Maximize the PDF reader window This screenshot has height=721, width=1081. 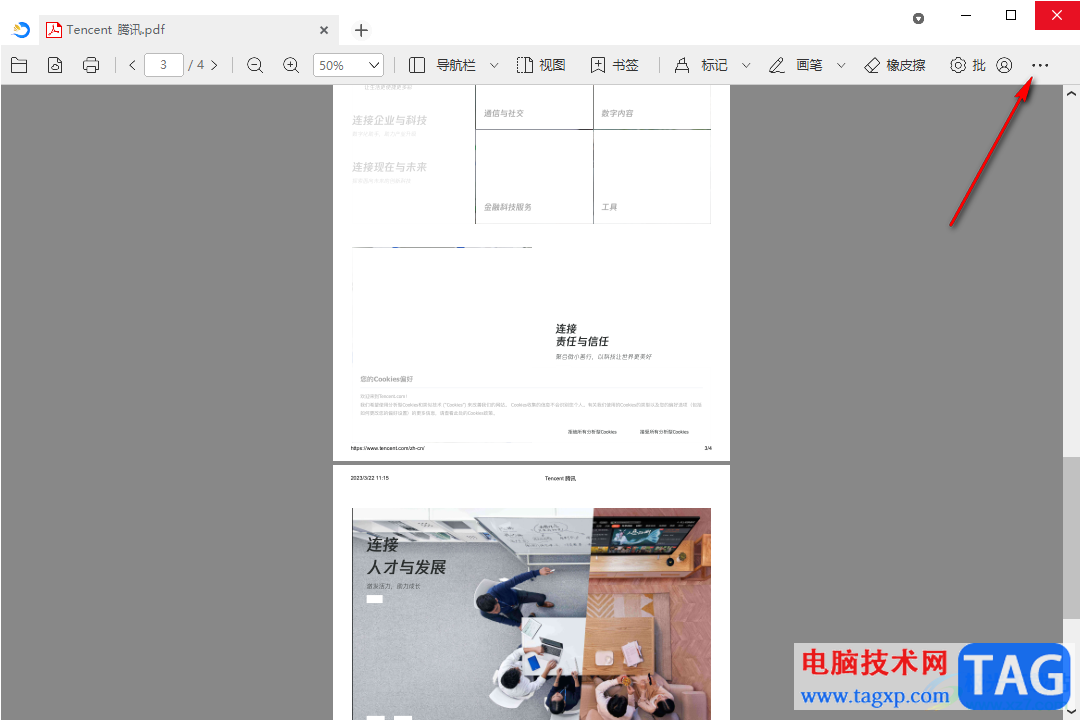[1011, 15]
